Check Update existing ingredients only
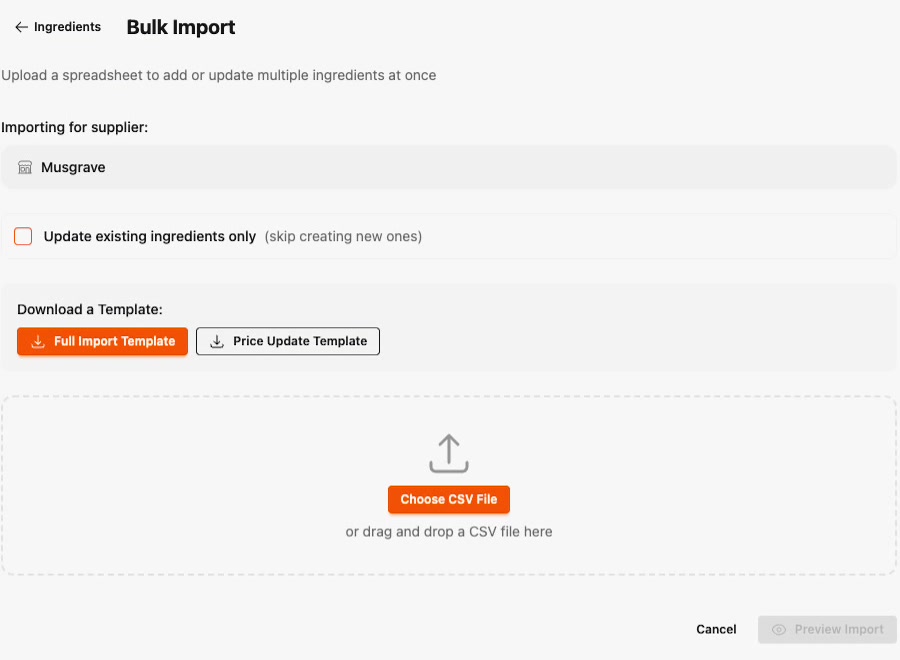Image resolution: width=900 pixels, height=660 pixels. coord(23,236)
